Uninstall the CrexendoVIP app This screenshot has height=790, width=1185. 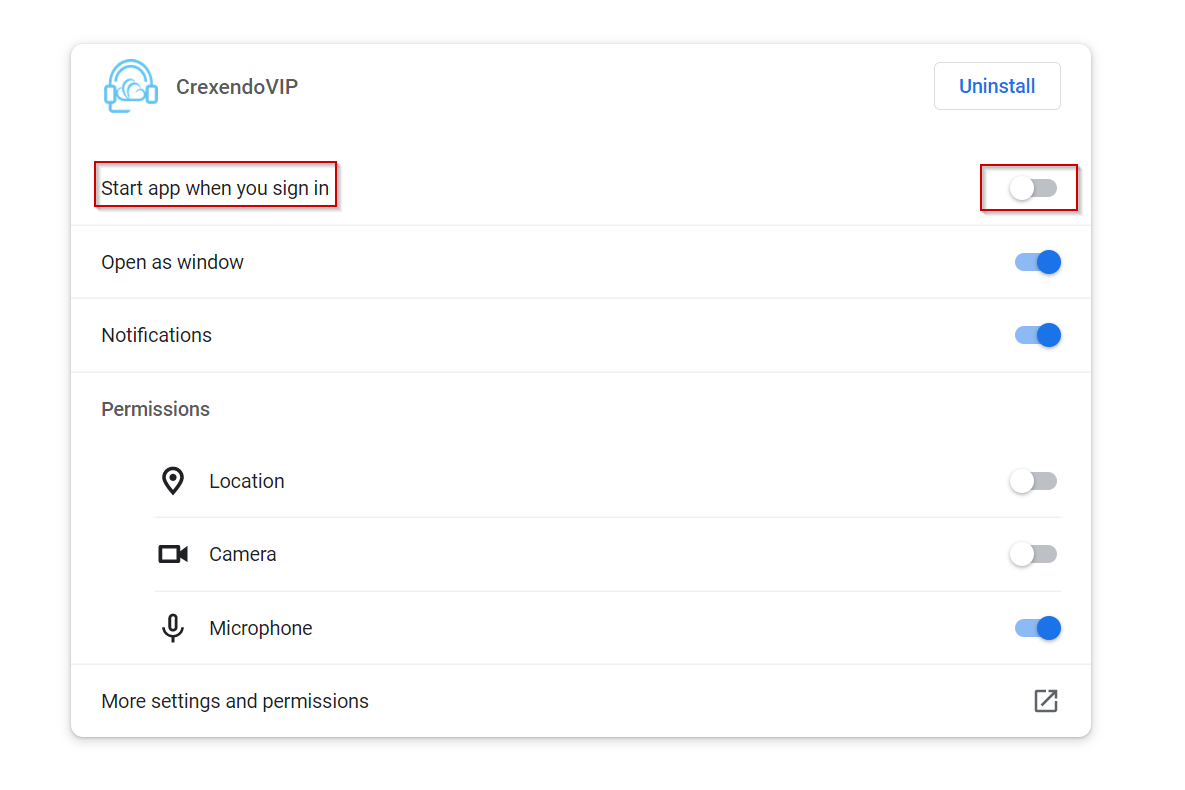pos(997,86)
